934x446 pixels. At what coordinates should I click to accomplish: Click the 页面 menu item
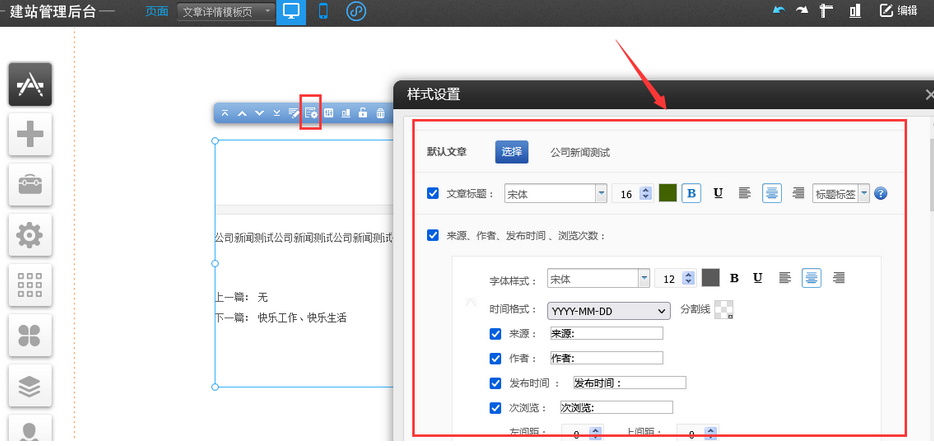coord(156,12)
